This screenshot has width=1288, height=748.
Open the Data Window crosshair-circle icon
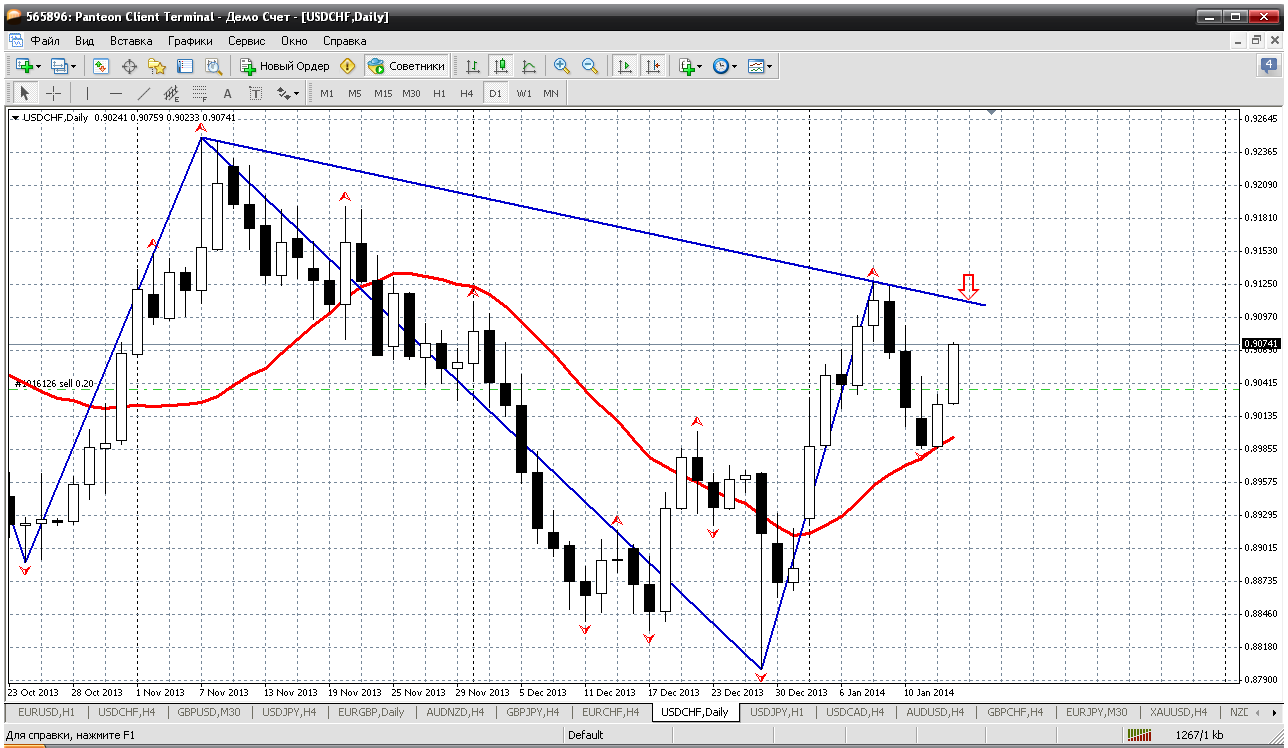point(129,66)
